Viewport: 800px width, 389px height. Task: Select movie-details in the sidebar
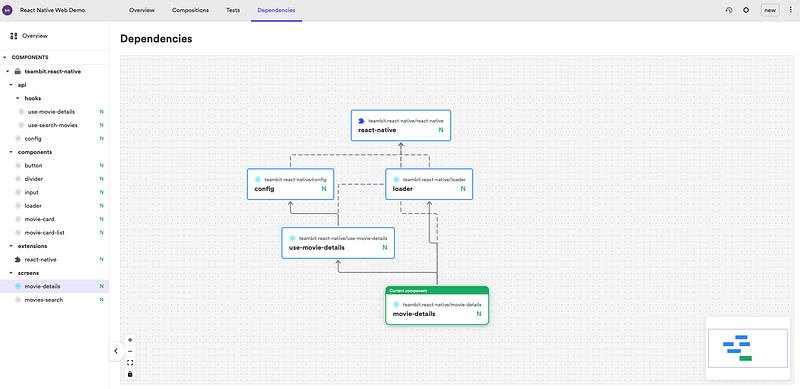[x=54, y=286]
